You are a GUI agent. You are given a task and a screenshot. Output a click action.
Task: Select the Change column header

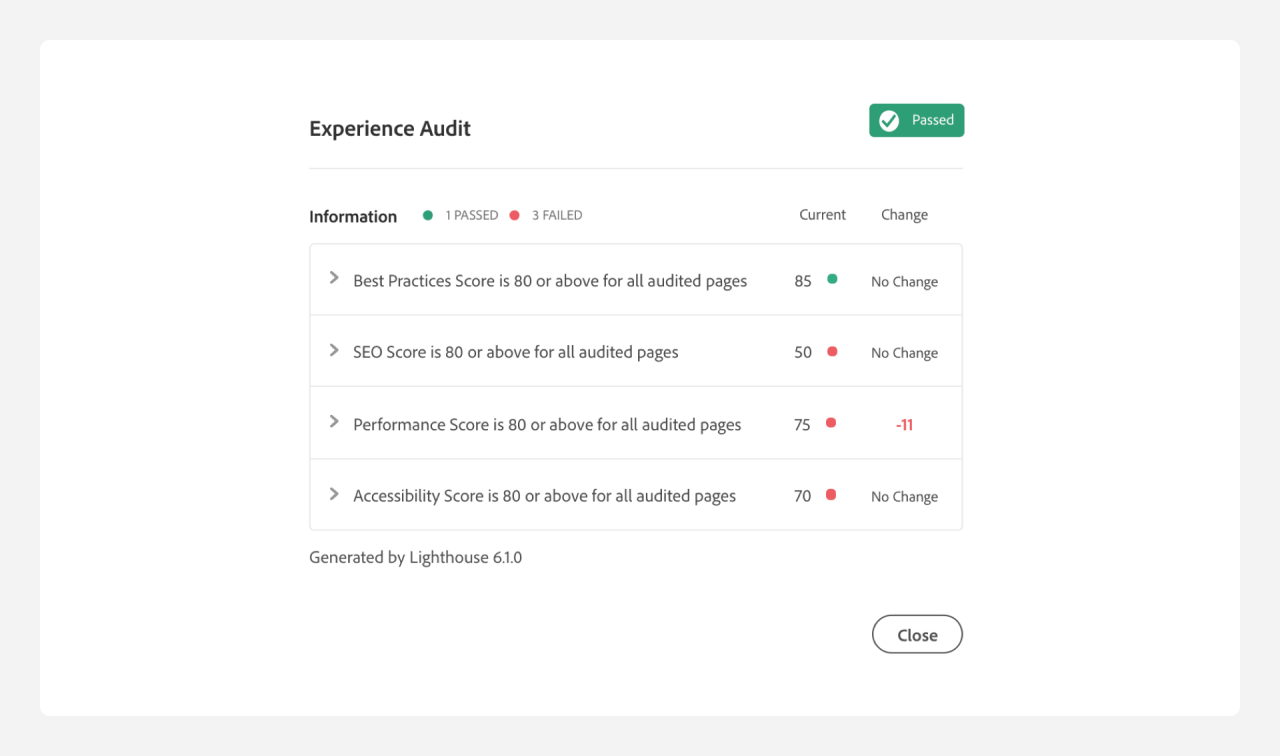(x=904, y=215)
